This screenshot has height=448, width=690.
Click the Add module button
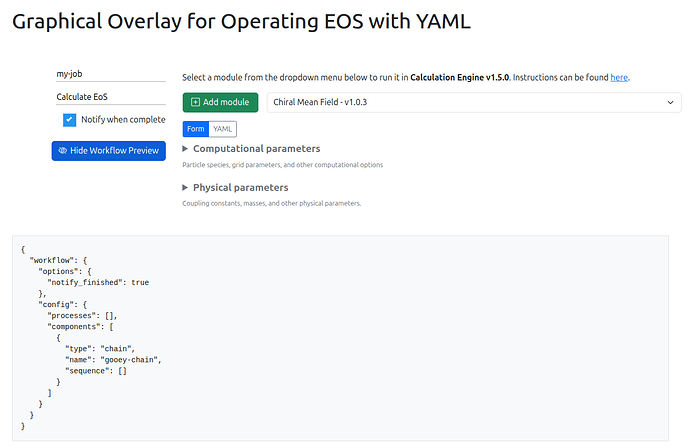[220, 102]
